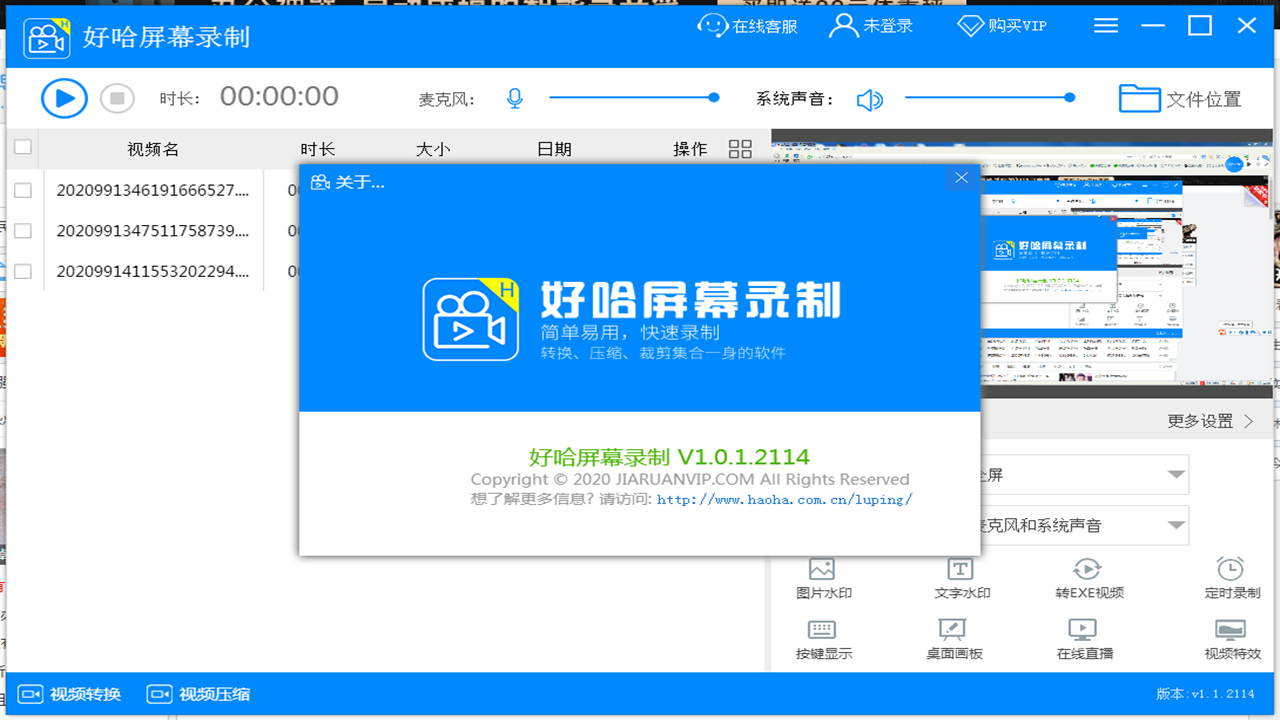Launch the 在线直播 live streaming feature
The height and width of the screenshot is (720, 1280).
coord(1083,640)
